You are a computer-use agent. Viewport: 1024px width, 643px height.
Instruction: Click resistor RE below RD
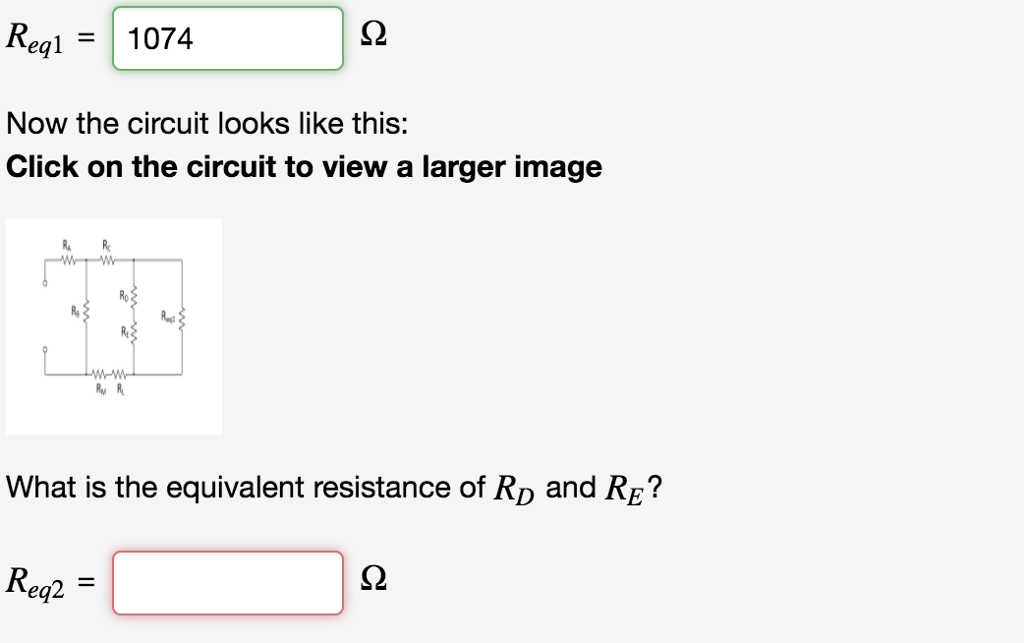tap(134, 333)
